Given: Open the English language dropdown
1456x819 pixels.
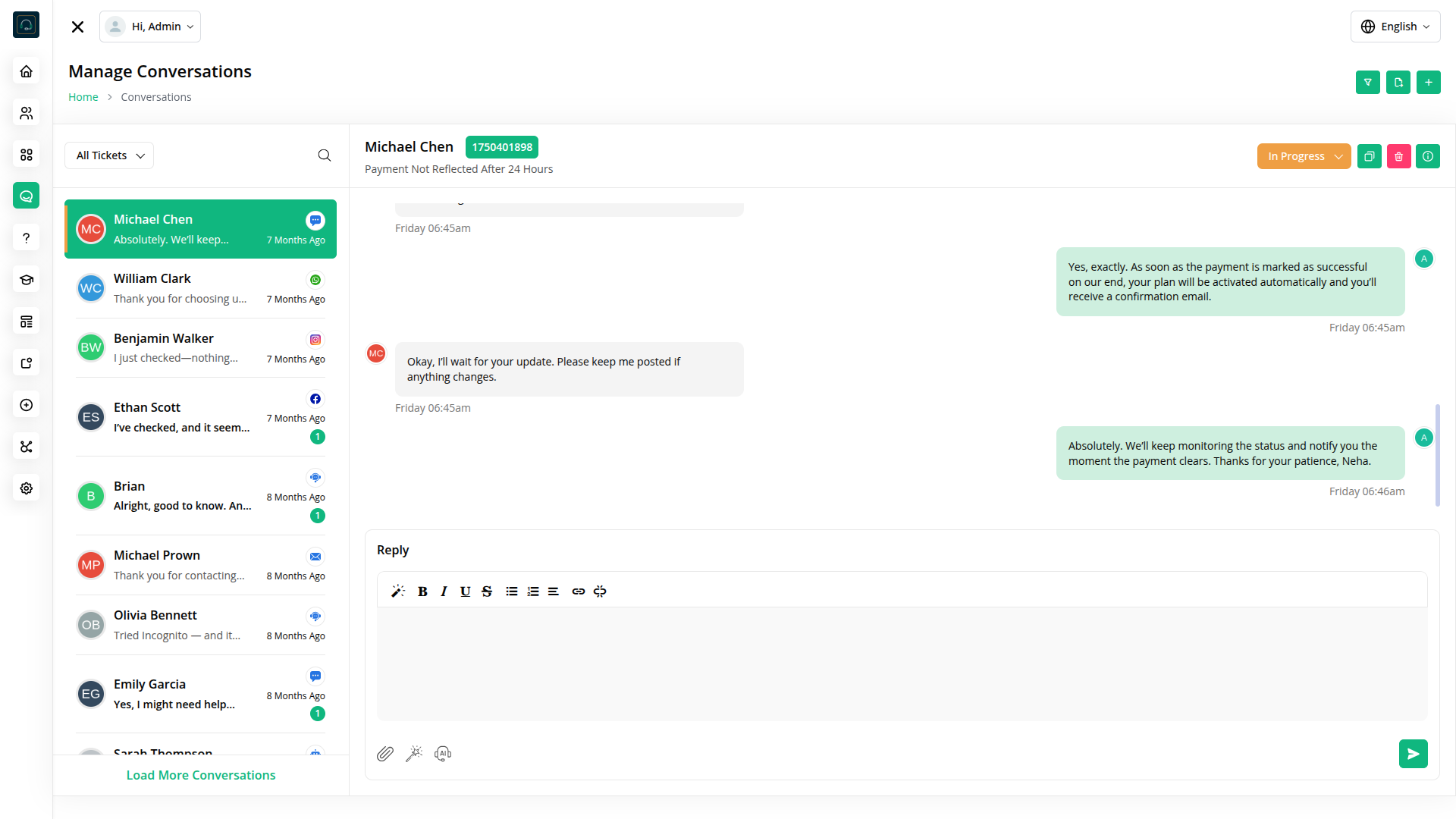Looking at the screenshot, I should (x=1395, y=27).
